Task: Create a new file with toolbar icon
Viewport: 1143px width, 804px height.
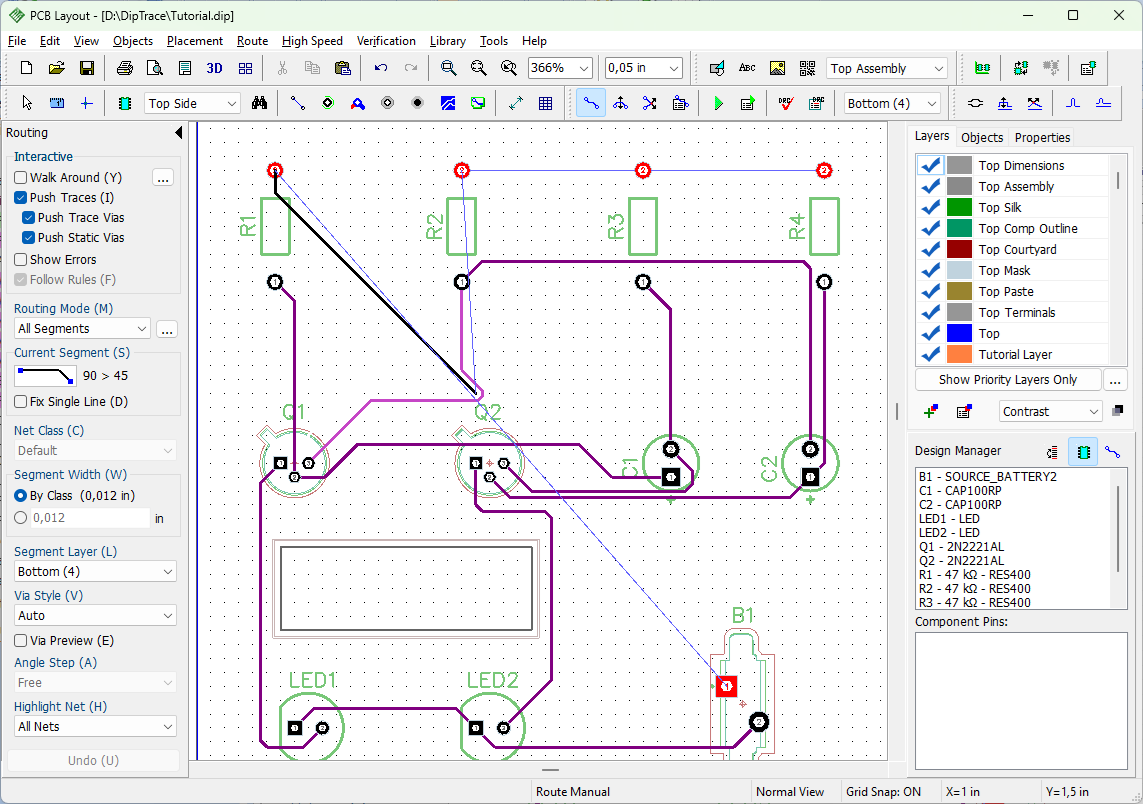Action: [26, 68]
